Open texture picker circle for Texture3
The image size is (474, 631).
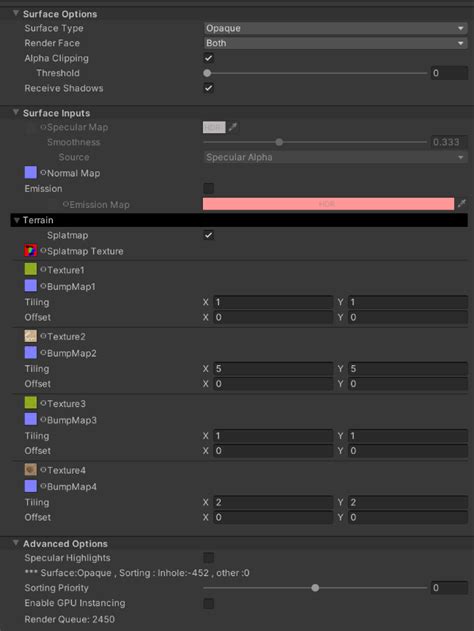43,403
